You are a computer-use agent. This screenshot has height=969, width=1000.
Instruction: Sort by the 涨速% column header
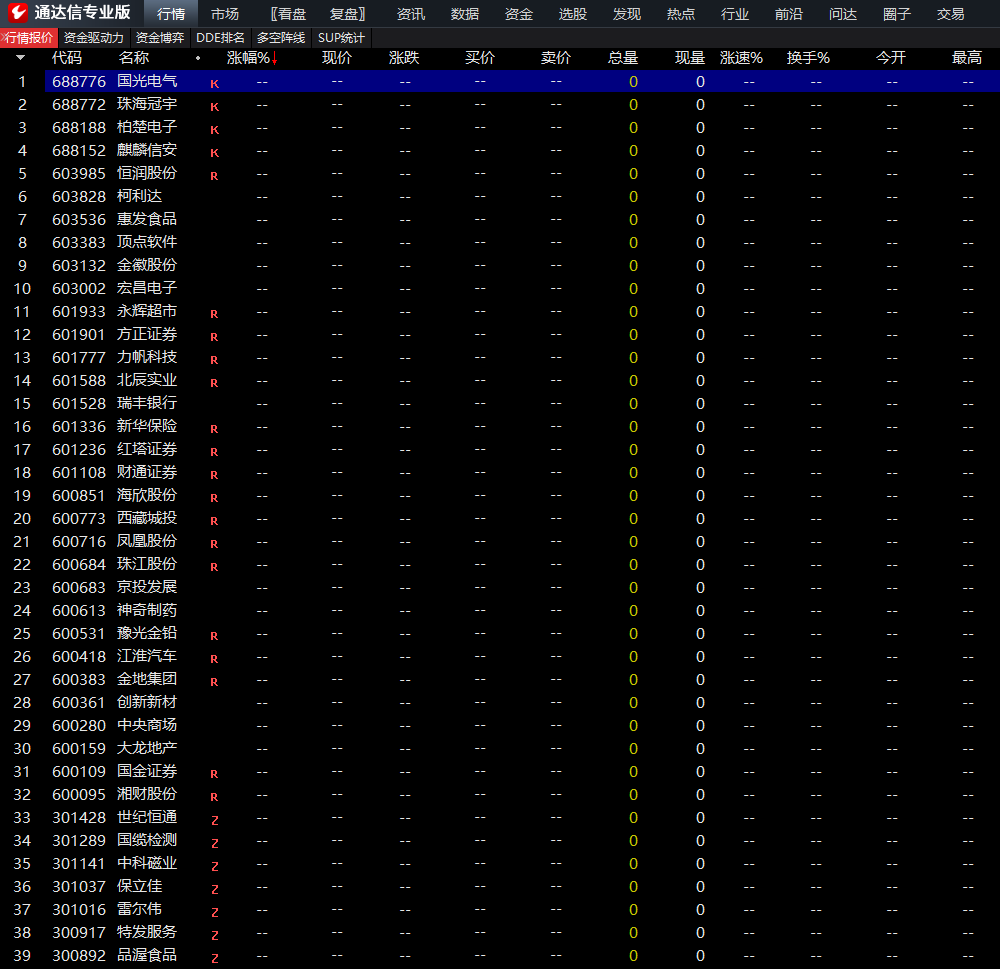point(741,58)
